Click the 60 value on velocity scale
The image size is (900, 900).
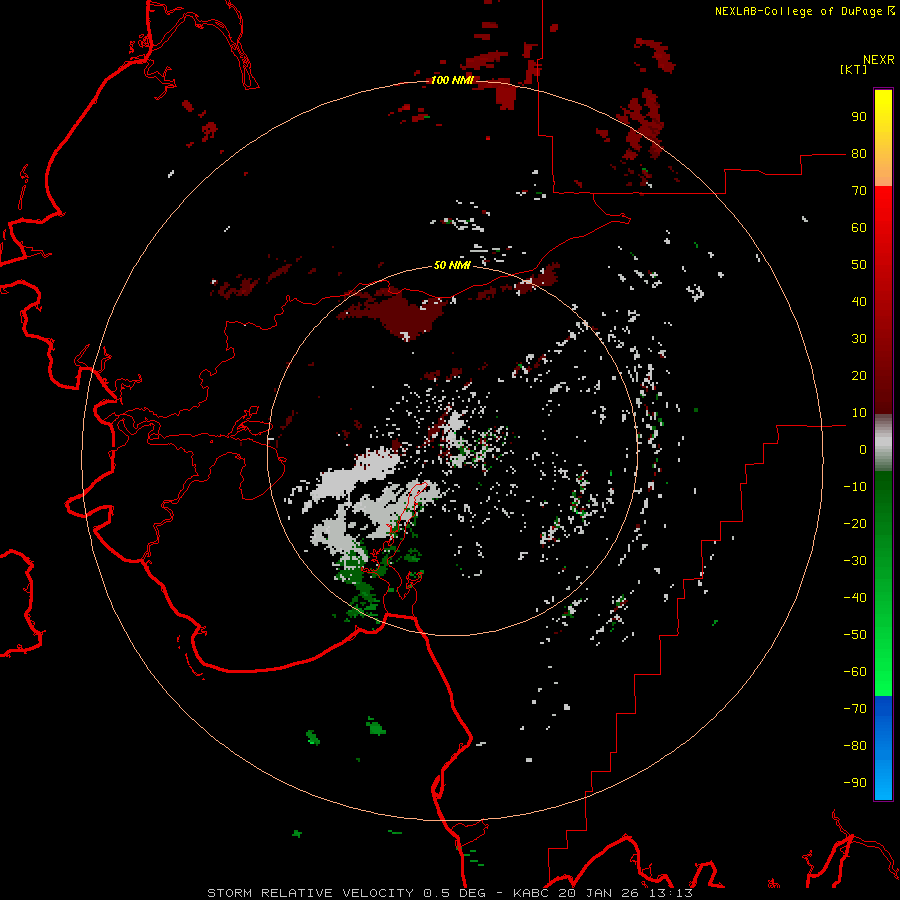(859, 228)
